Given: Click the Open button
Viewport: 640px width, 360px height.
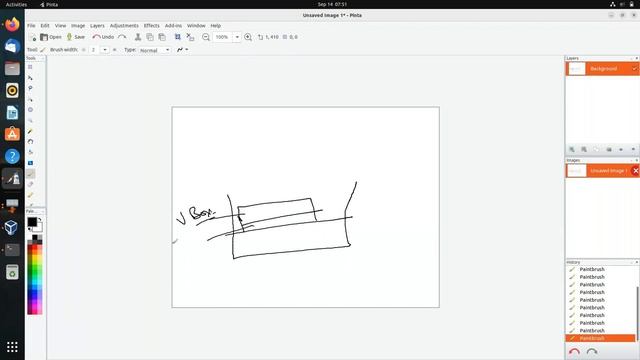Looking at the screenshot, I should point(51,37).
